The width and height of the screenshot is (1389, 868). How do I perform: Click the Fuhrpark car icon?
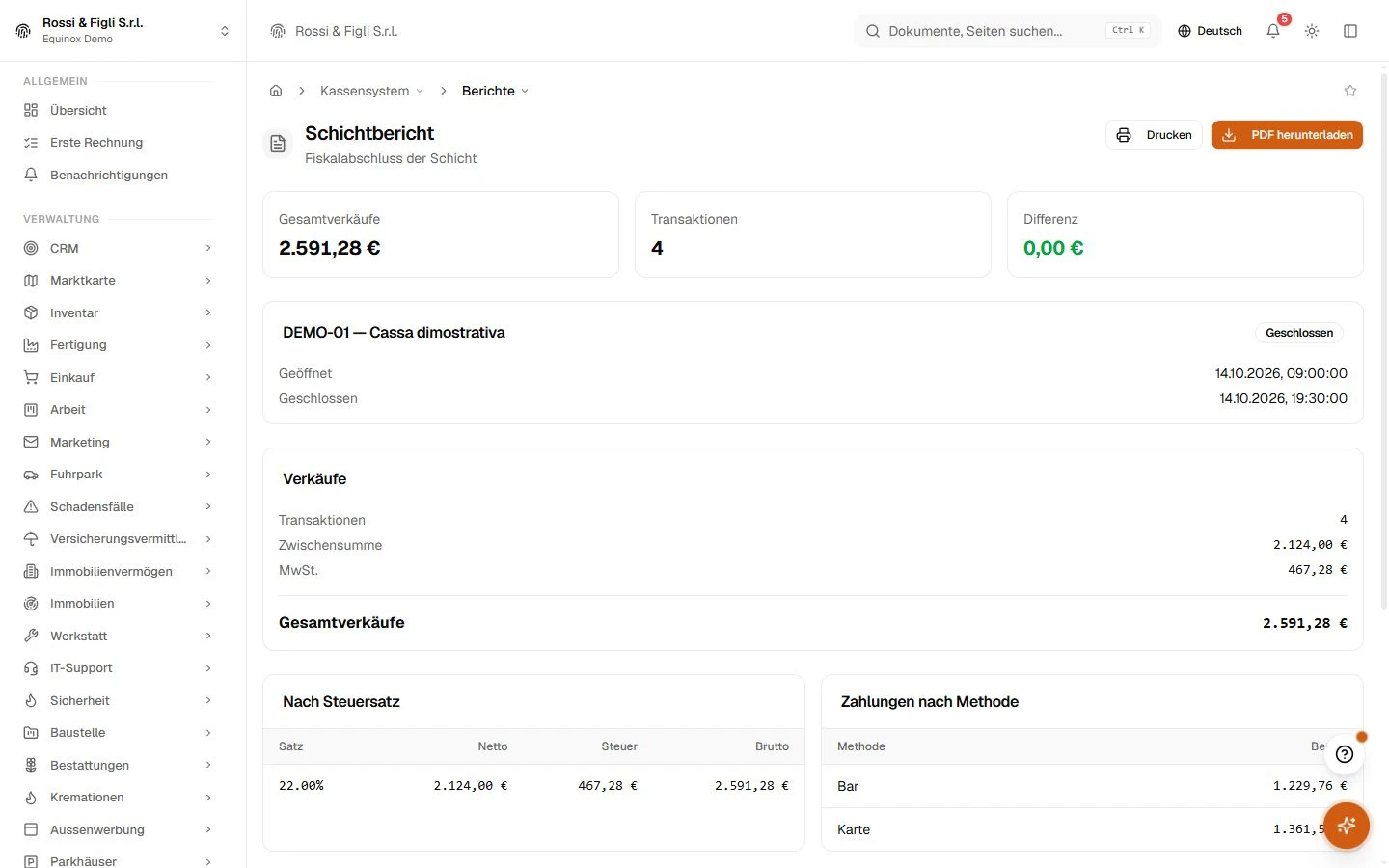(x=31, y=475)
